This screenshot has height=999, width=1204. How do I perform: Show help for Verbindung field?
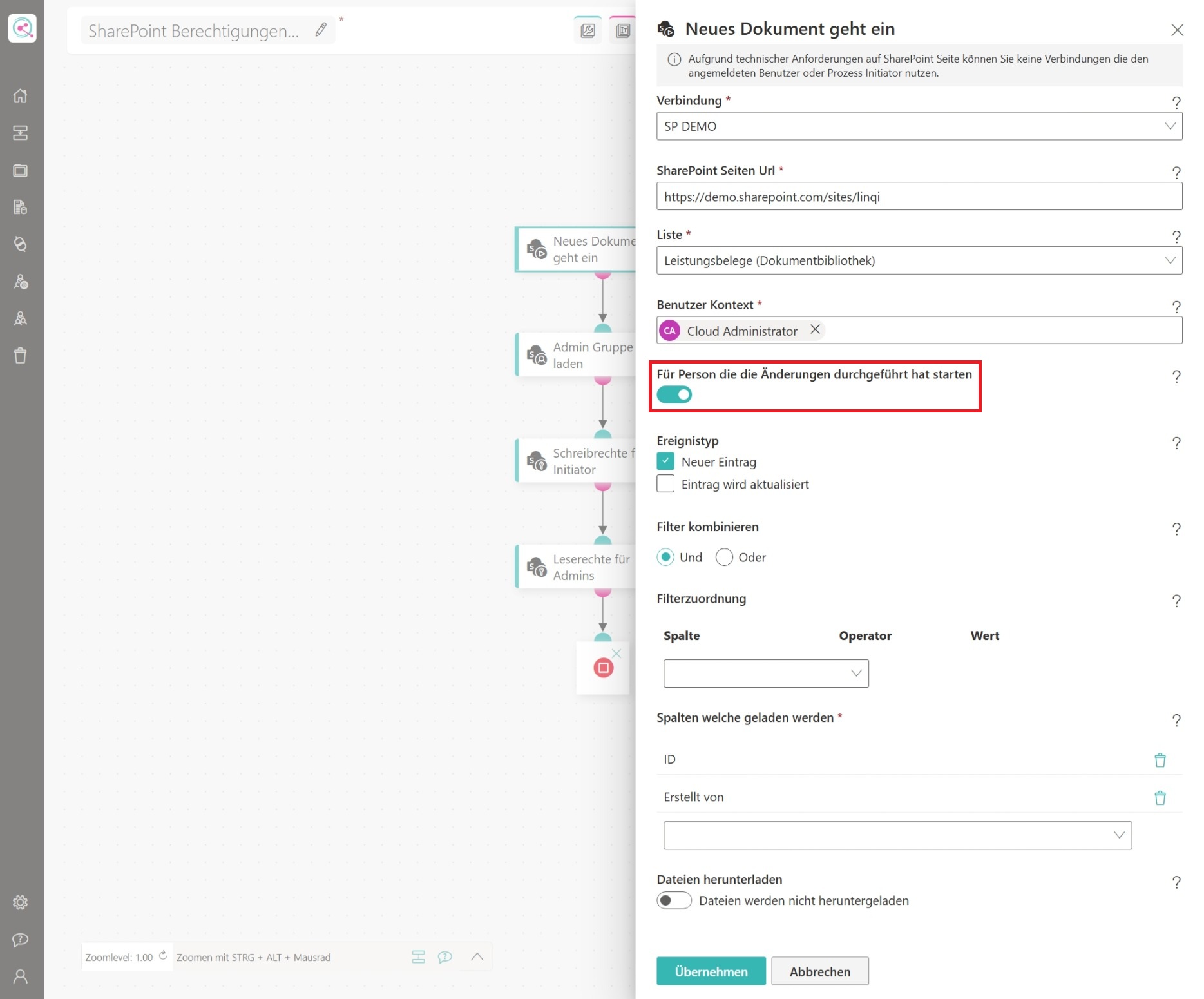[1176, 102]
